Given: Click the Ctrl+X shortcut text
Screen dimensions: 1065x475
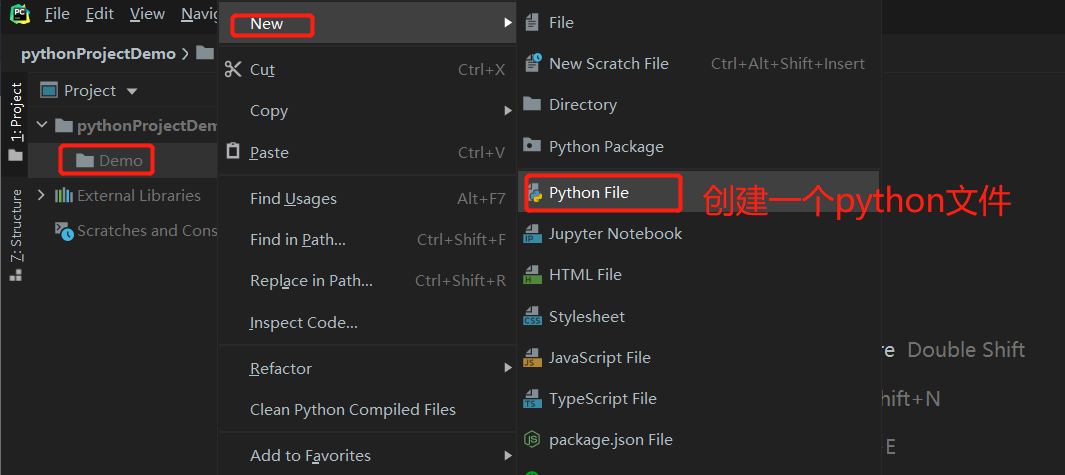Looking at the screenshot, I should click(482, 69).
